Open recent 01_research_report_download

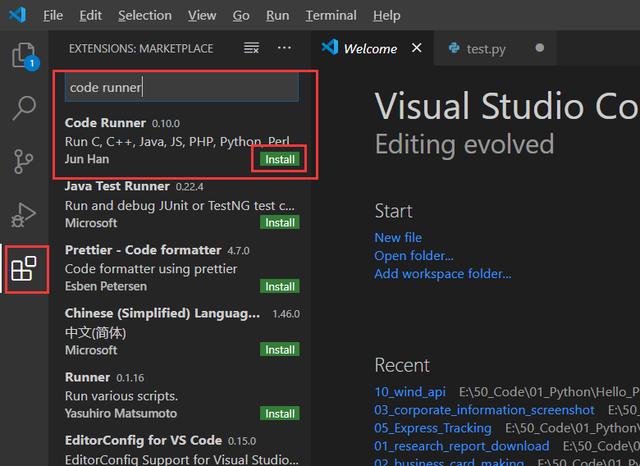(462, 446)
